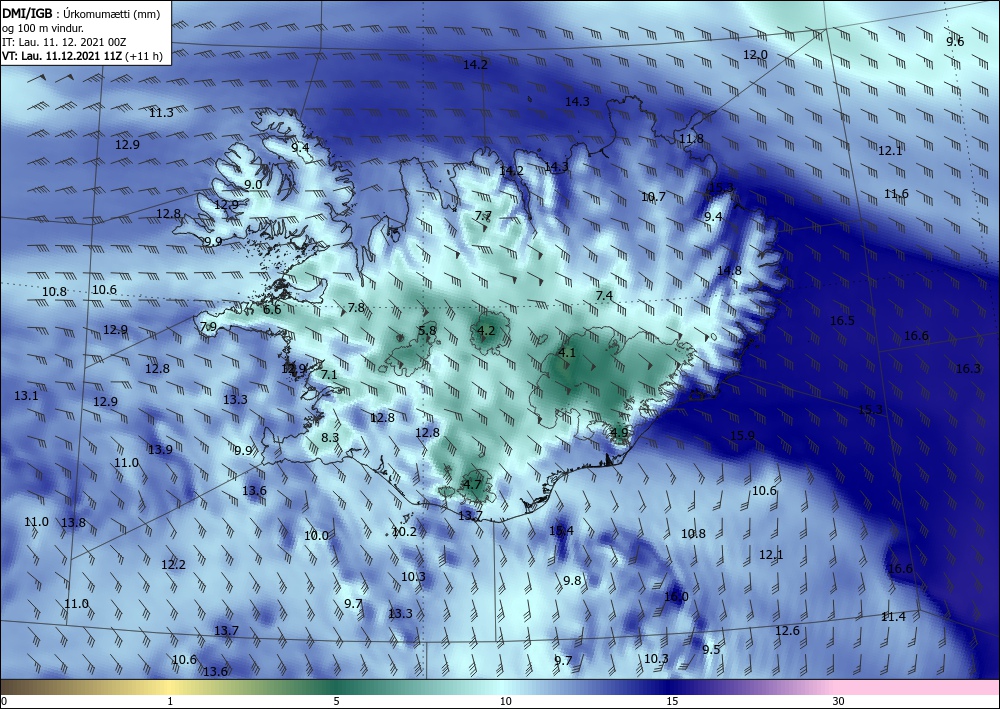Image resolution: width=1000 pixels, height=709 pixels.
Task: Select the 12.2 map value
Action: pyautogui.click(x=173, y=565)
